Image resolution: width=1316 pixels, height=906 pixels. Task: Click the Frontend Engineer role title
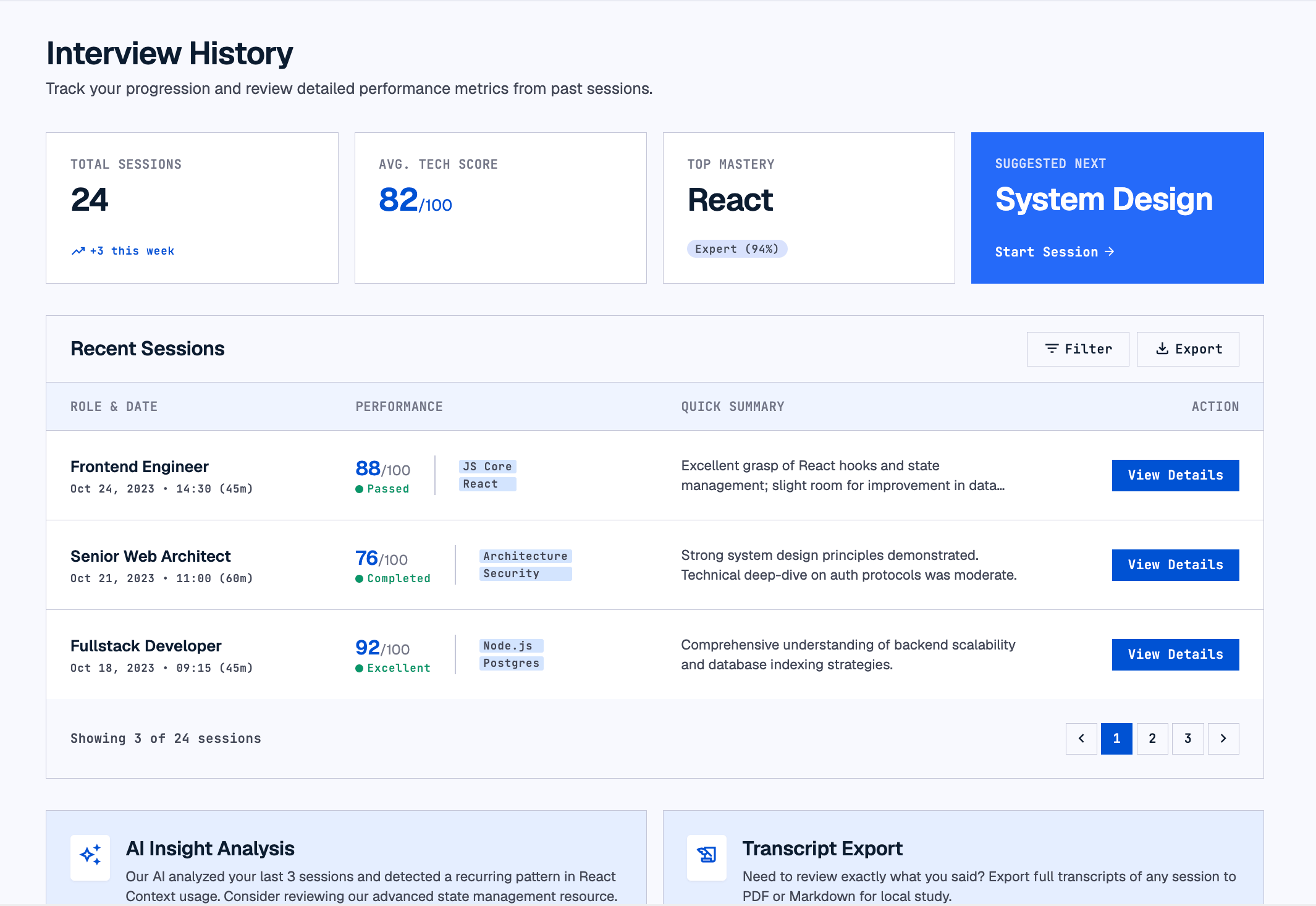pyautogui.click(x=140, y=467)
